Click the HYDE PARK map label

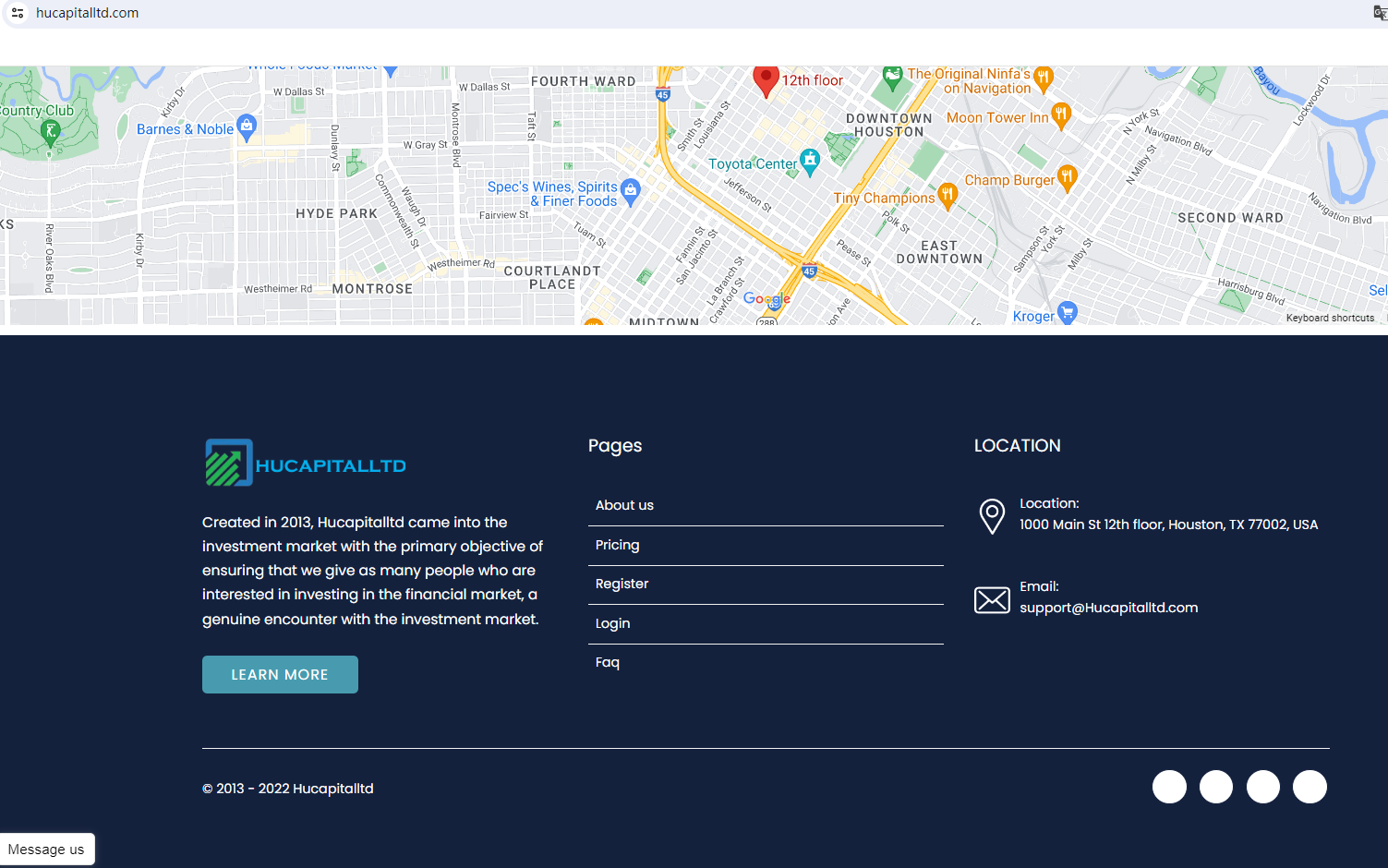tap(336, 213)
